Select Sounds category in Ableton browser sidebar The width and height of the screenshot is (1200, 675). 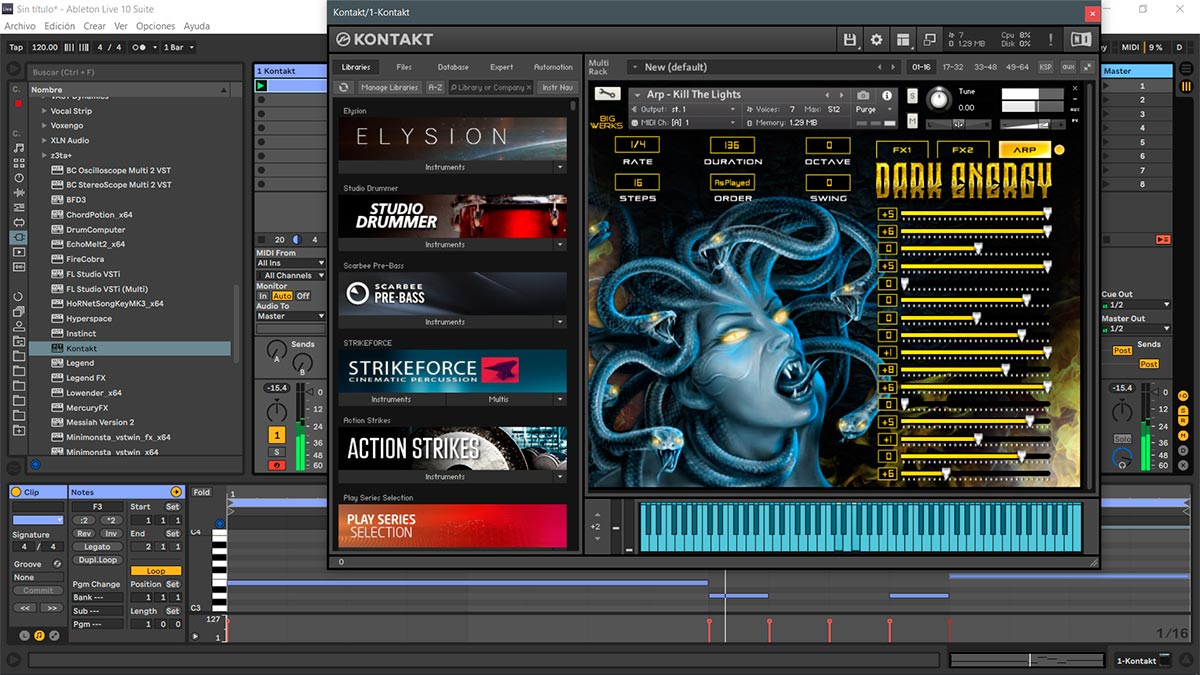(20, 148)
